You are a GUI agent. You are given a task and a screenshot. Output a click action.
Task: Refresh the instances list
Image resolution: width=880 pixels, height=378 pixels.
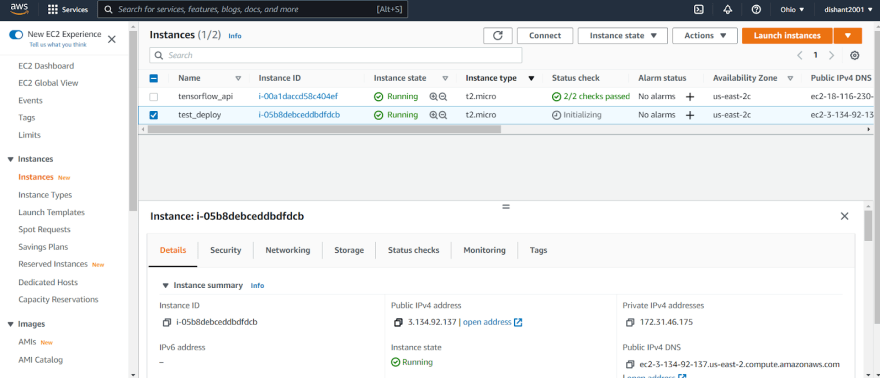pyautogui.click(x=498, y=35)
